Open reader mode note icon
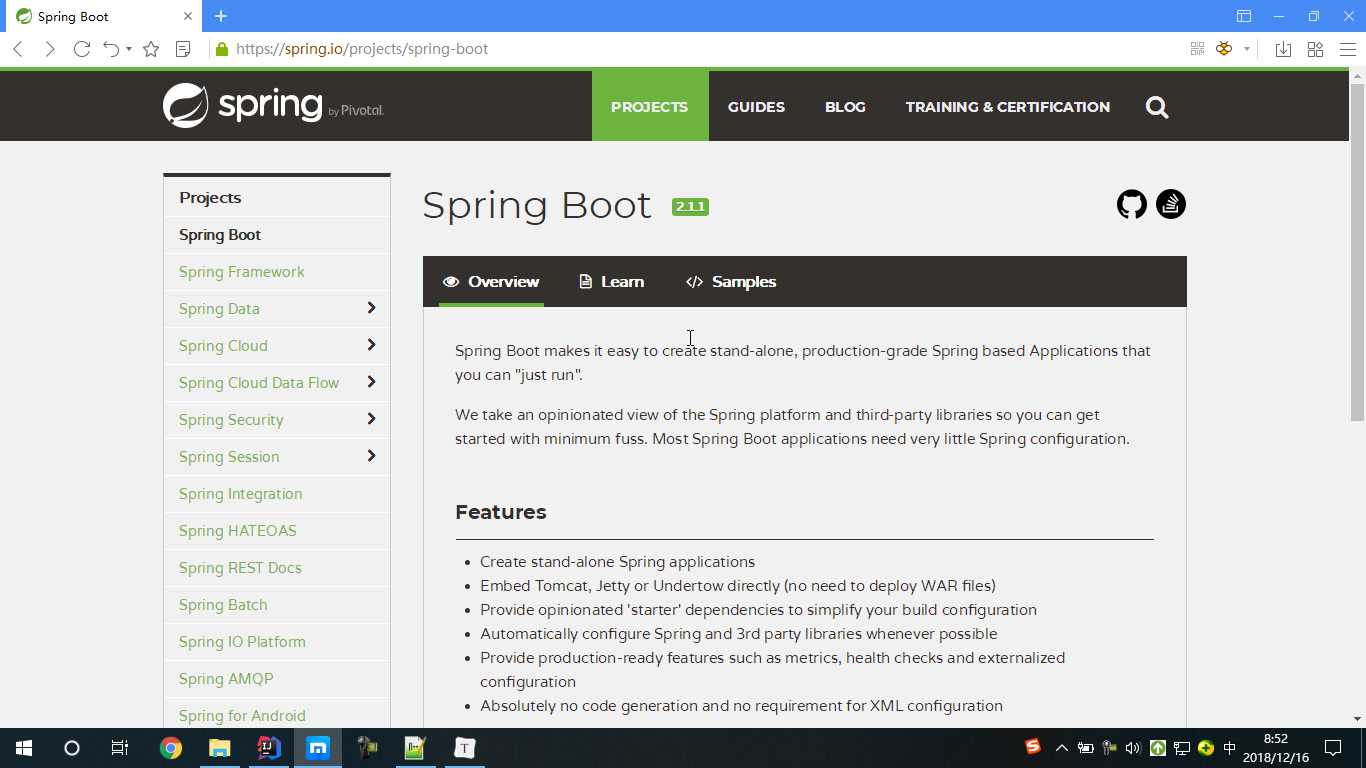 point(183,49)
